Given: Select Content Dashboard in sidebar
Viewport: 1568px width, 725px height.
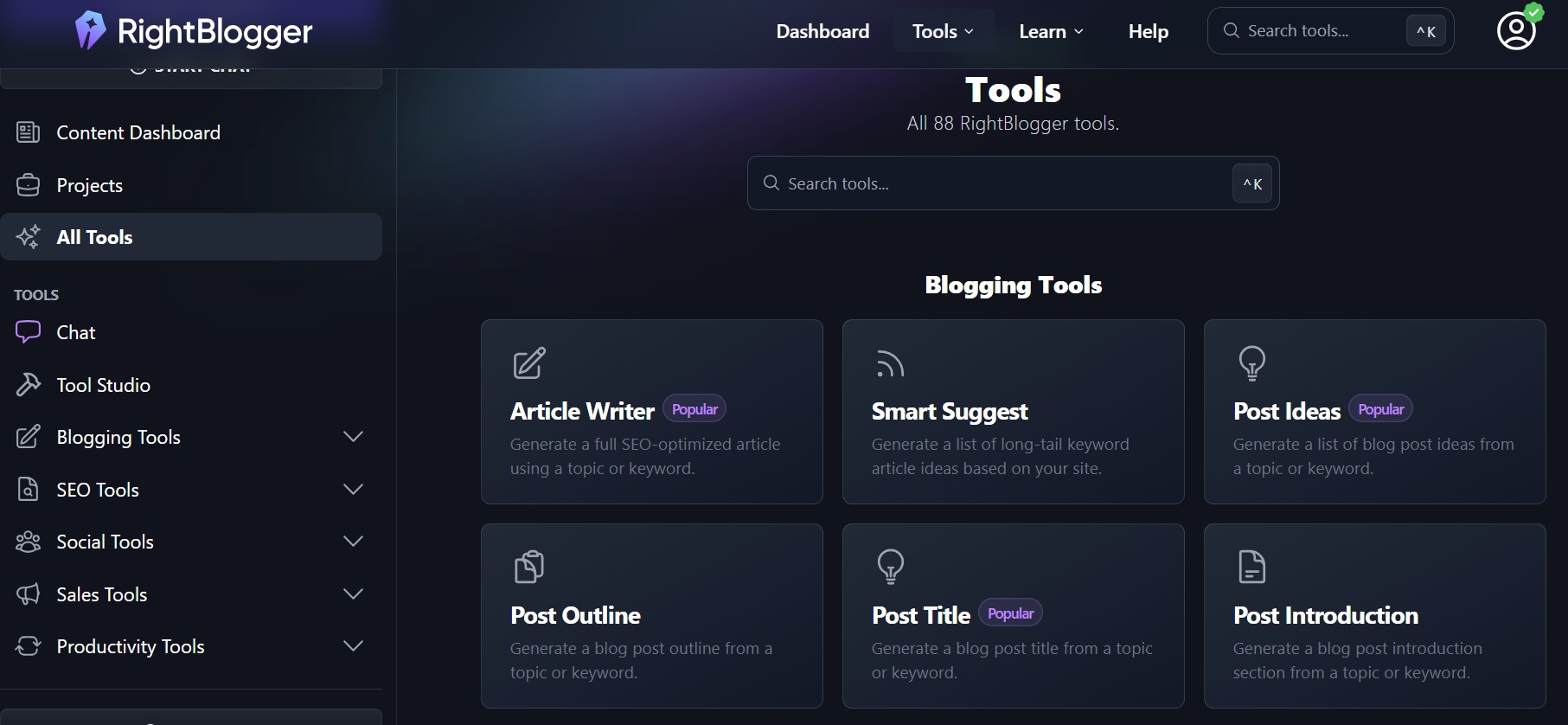Looking at the screenshot, I should [x=191, y=132].
